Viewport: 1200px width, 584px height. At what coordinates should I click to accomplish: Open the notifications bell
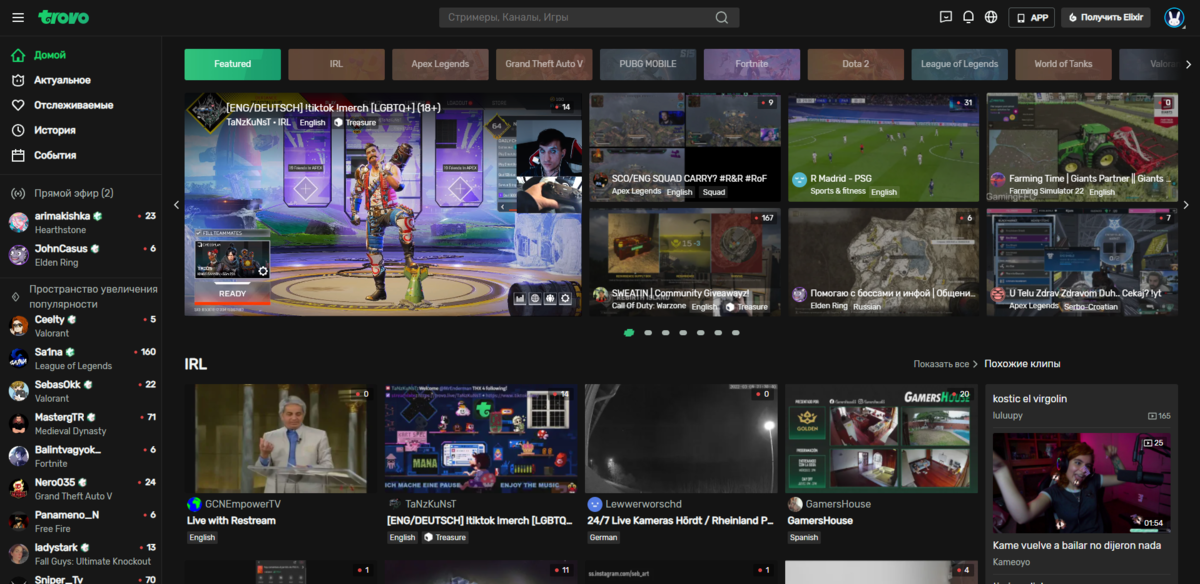coord(968,17)
